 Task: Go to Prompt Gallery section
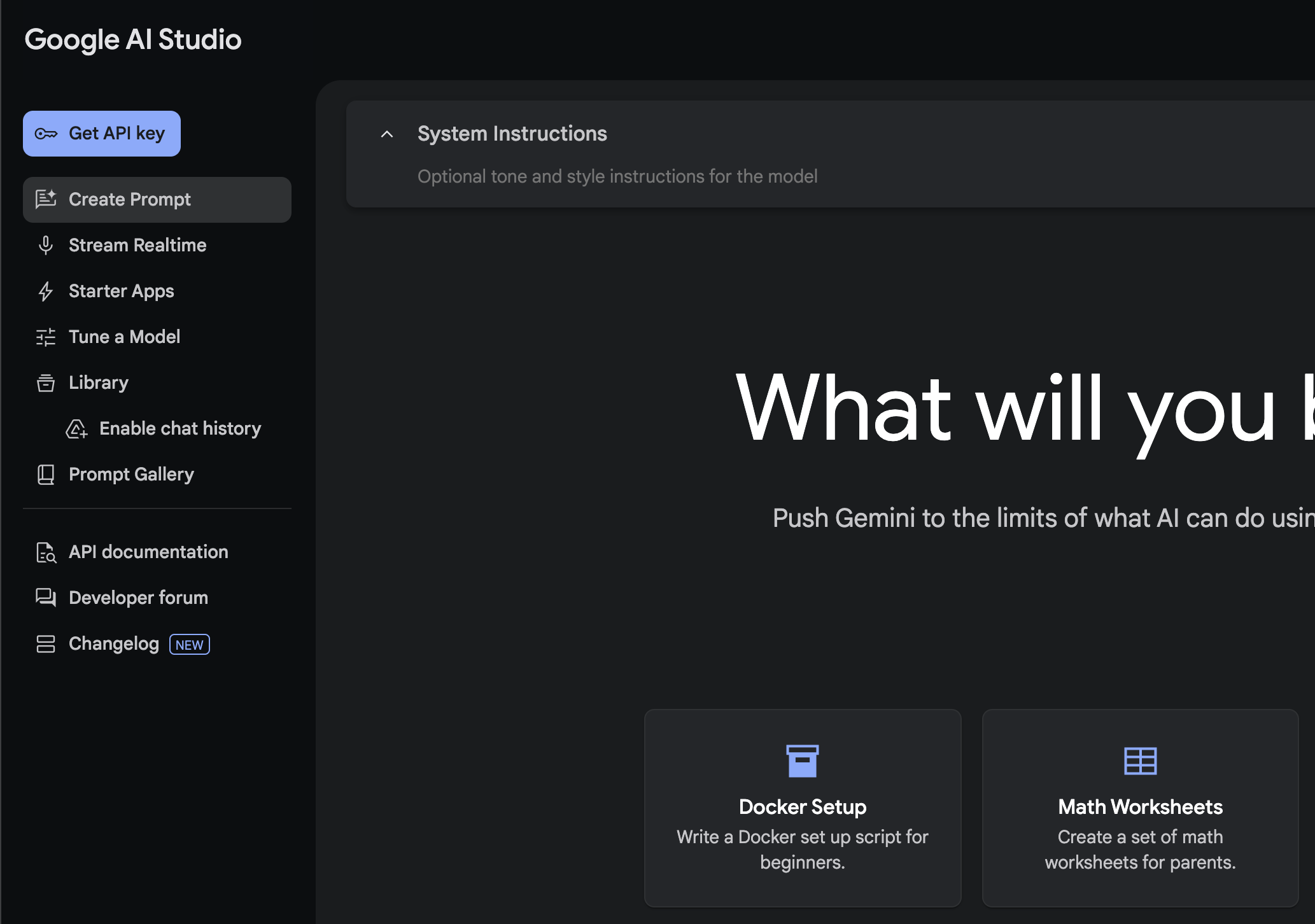coord(131,475)
